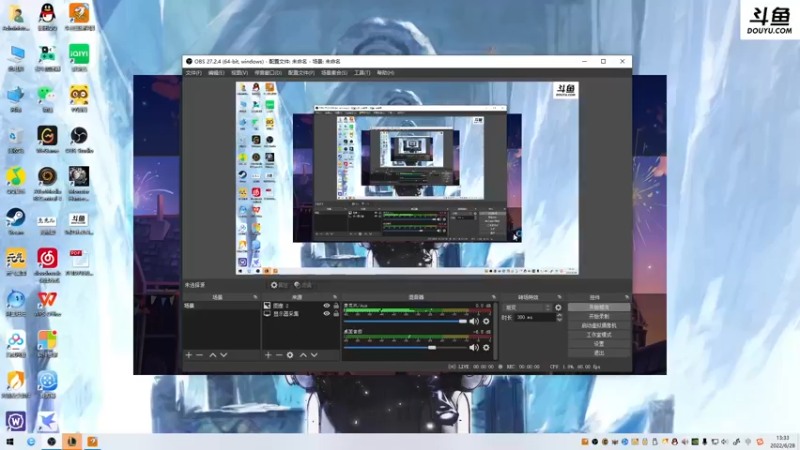This screenshot has height=450, width=800.
Task: Move scene up in scenes list
Action: [x=213, y=355]
